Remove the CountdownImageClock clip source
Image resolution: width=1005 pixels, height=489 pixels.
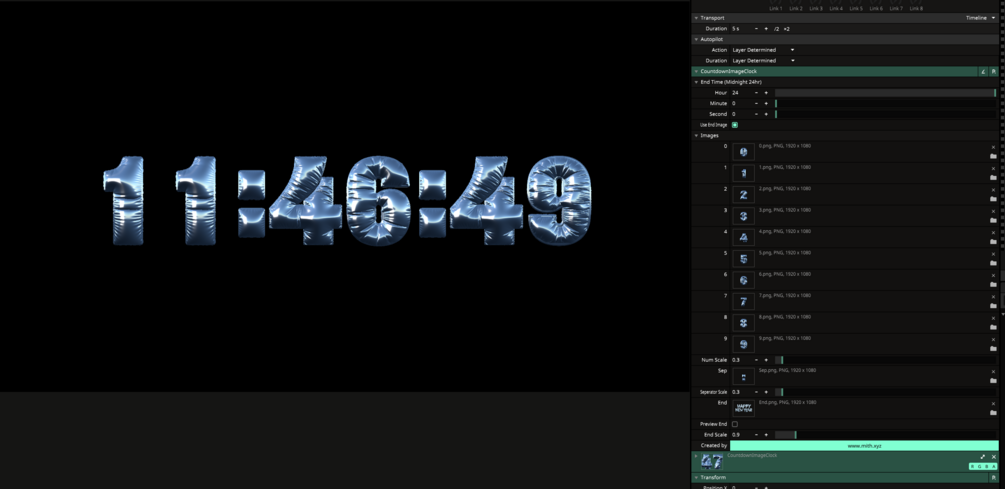[x=994, y=457]
